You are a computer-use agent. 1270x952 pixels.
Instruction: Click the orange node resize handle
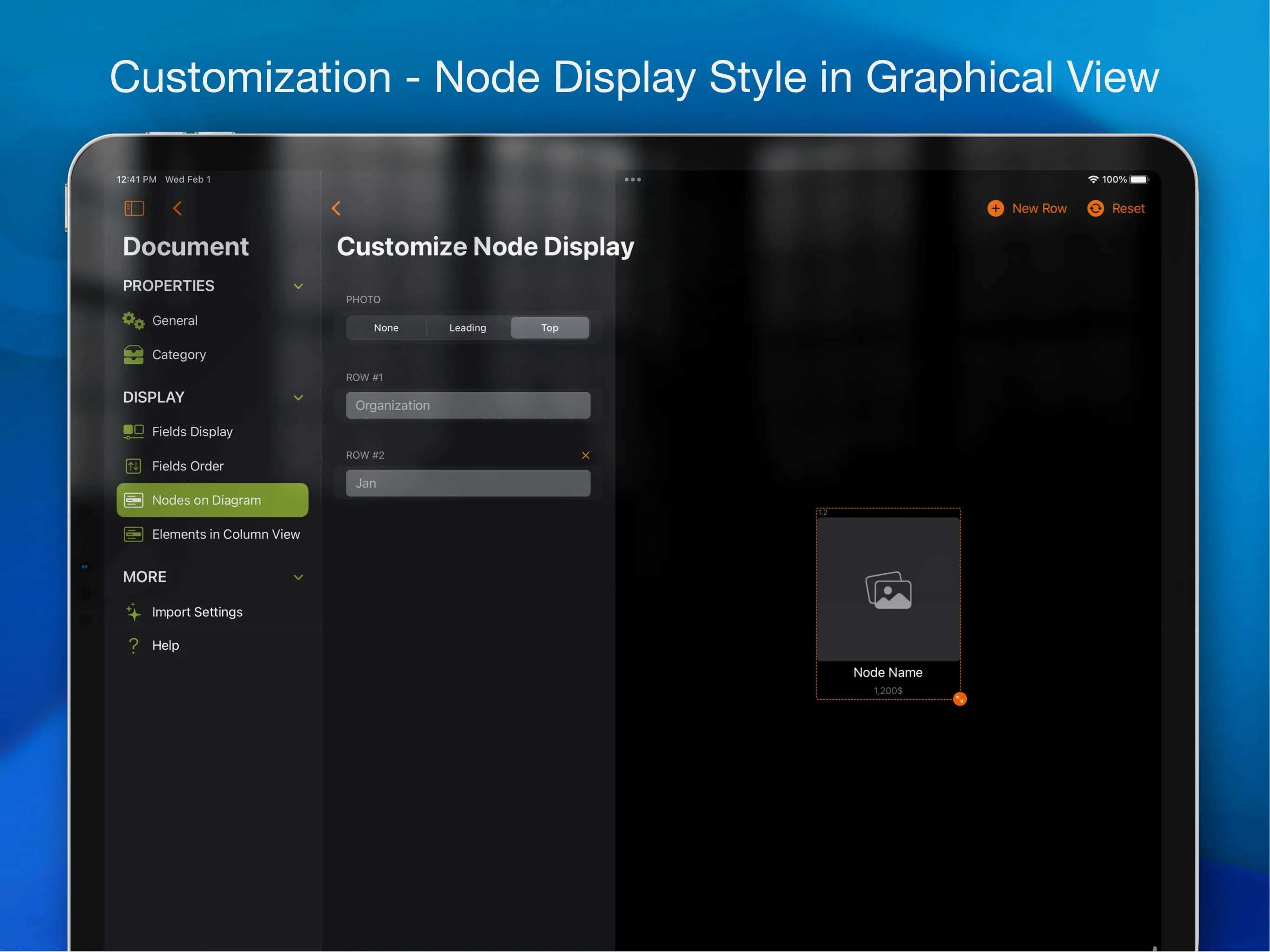click(959, 699)
